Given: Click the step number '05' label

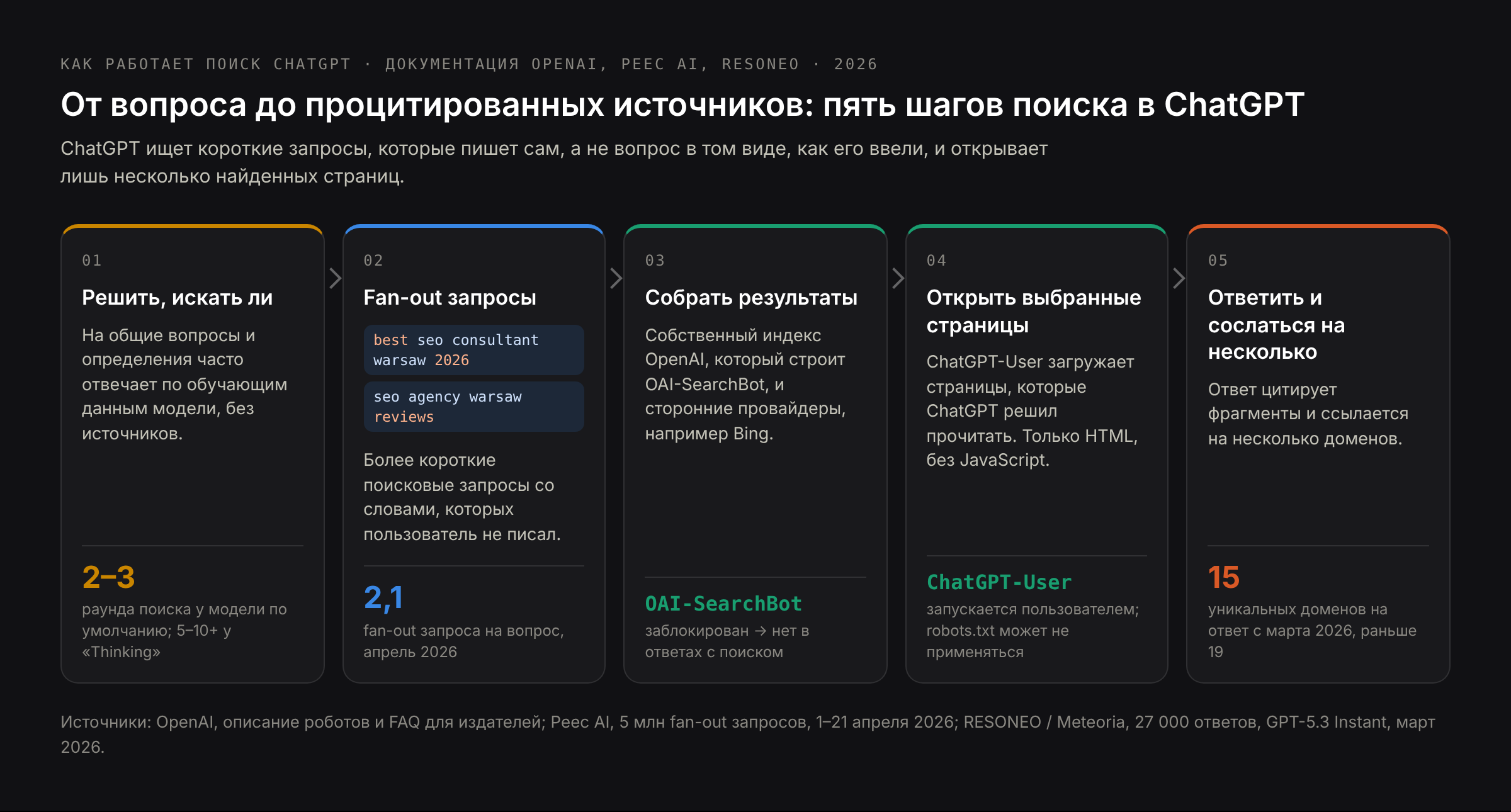Looking at the screenshot, I should (1218, 261).
